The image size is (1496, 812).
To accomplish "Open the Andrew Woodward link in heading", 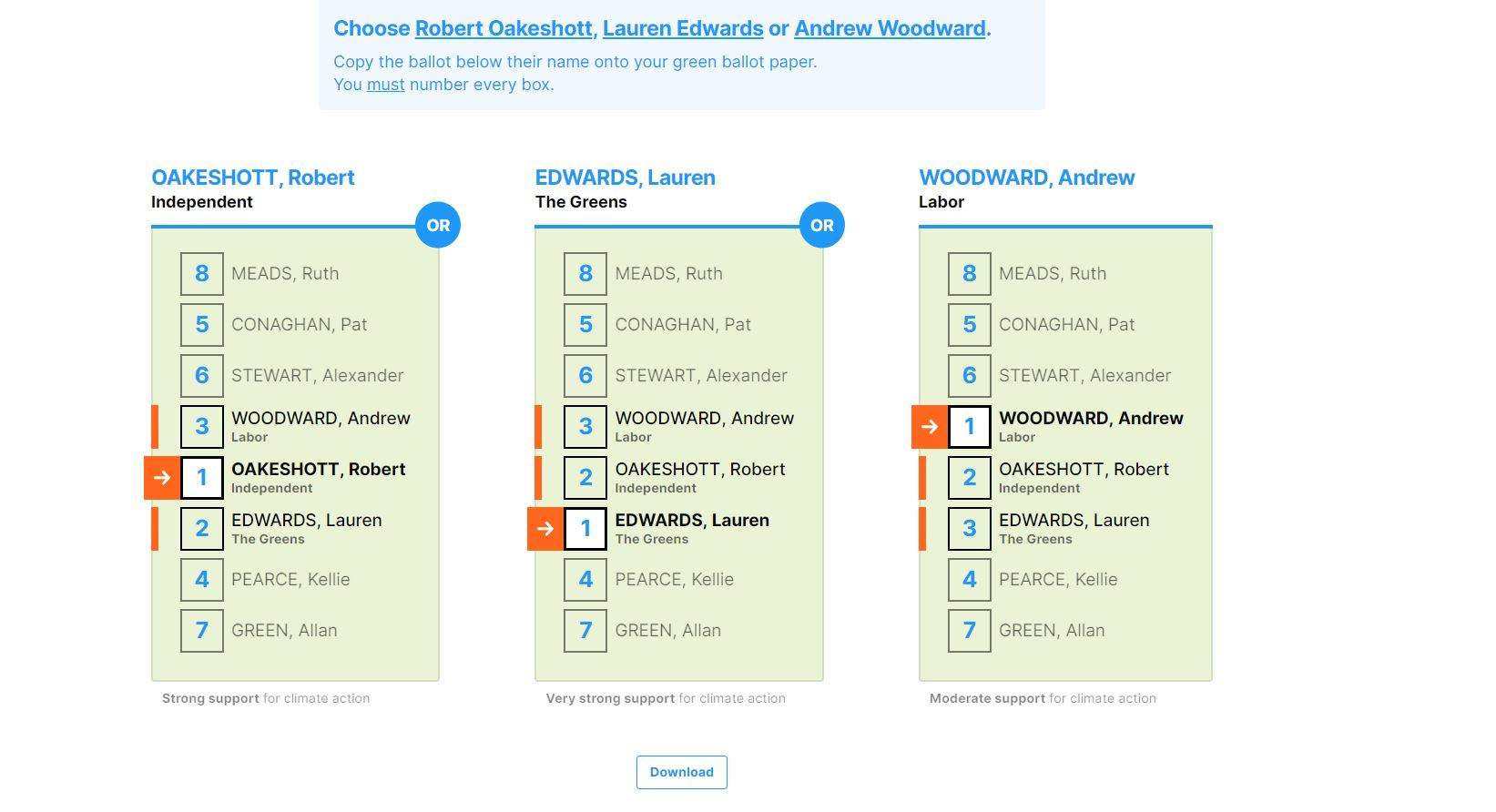I will pos(890,28).
